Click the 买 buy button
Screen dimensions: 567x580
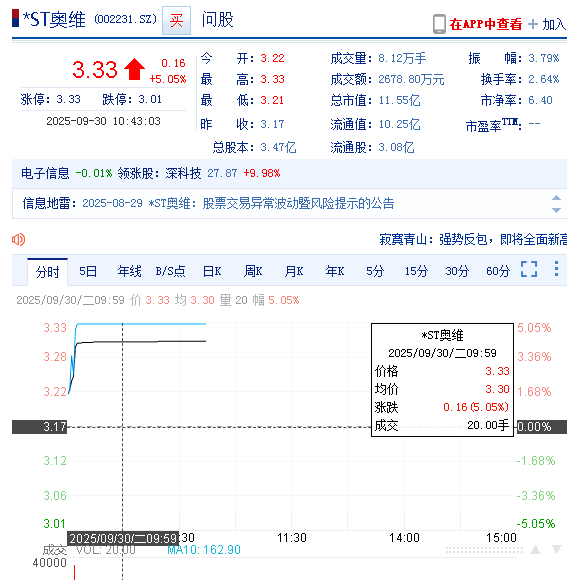pos(176,20)
